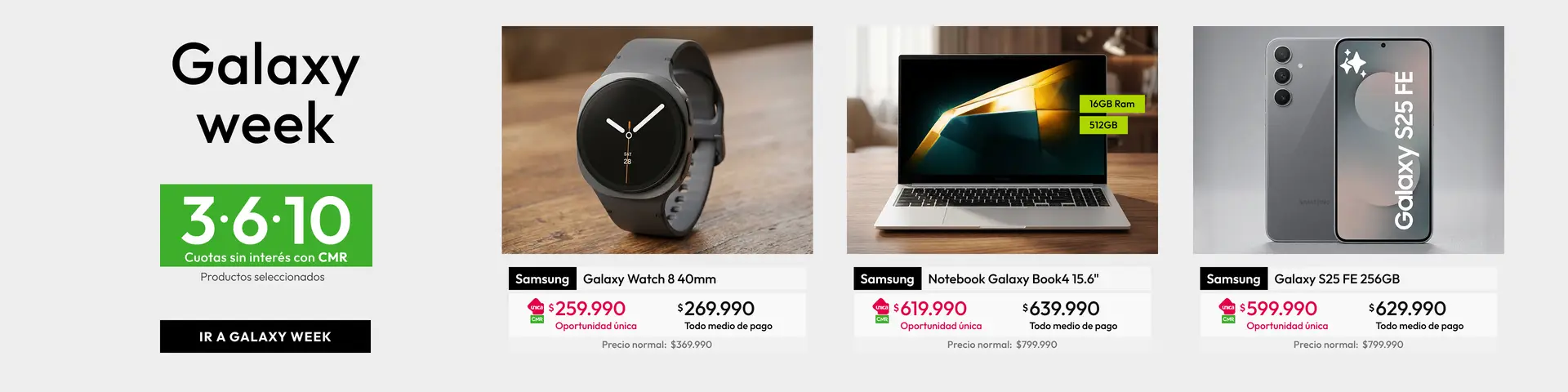Open the Galaxy Watch 8 40mm title
The width and height of the screenshot is (1568, 392).
pyautogui.click(x=649, y=278)
